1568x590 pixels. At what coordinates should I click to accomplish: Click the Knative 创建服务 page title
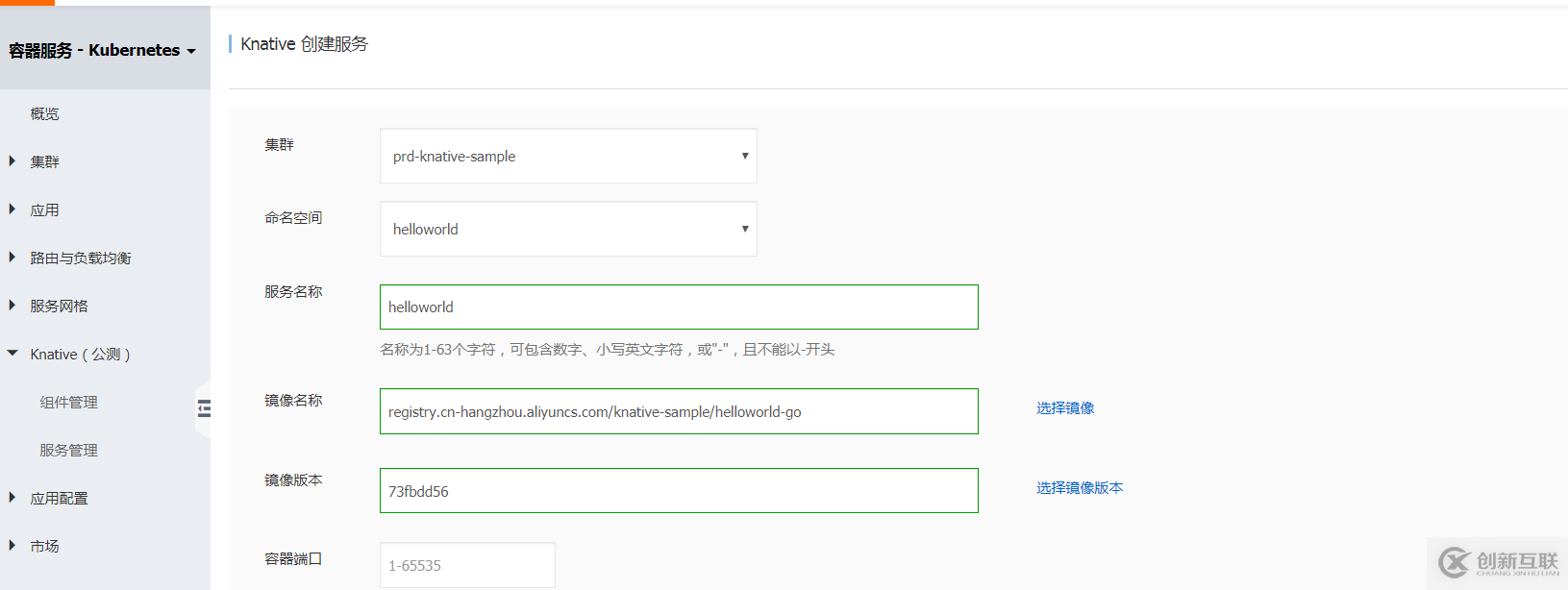(304, 44)
